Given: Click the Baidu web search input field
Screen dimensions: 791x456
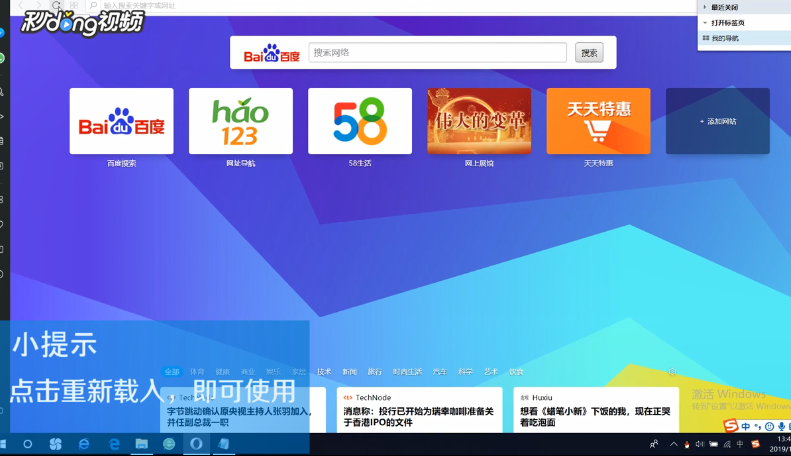Looking at the screenshot, I should coord(437,52).
